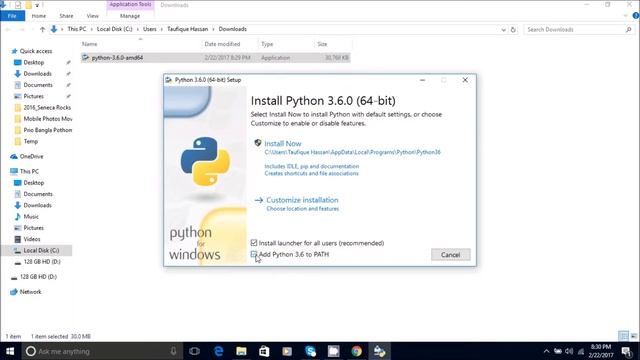The height and width of the screenshot is (360, 640).
Task: Click the Customize installation arrow icon
Action: point(258,200)
